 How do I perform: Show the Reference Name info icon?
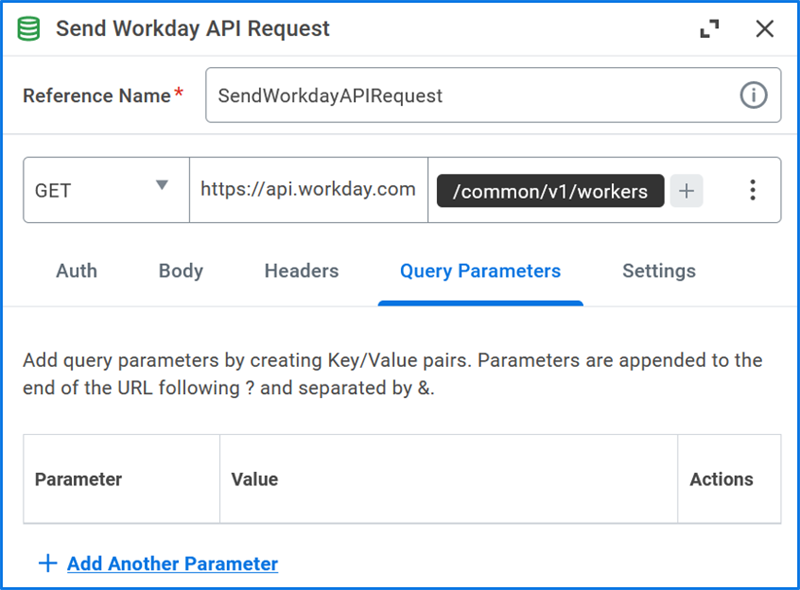753,95
